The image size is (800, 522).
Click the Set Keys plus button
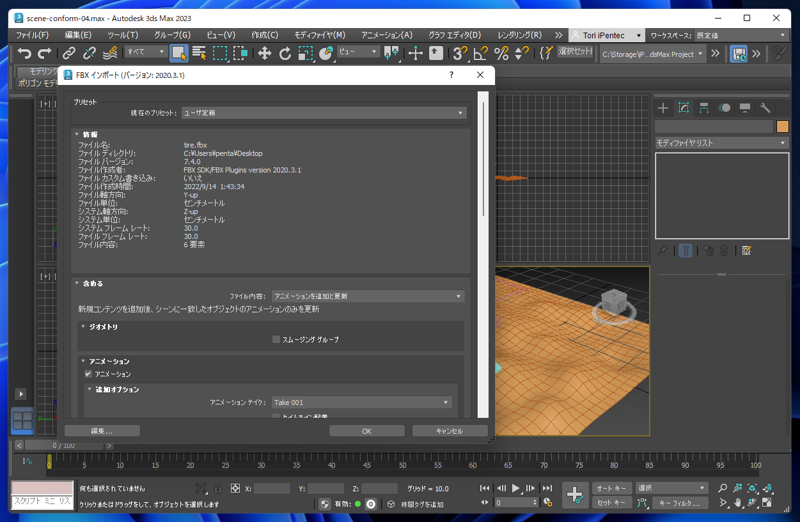(575, 494)
